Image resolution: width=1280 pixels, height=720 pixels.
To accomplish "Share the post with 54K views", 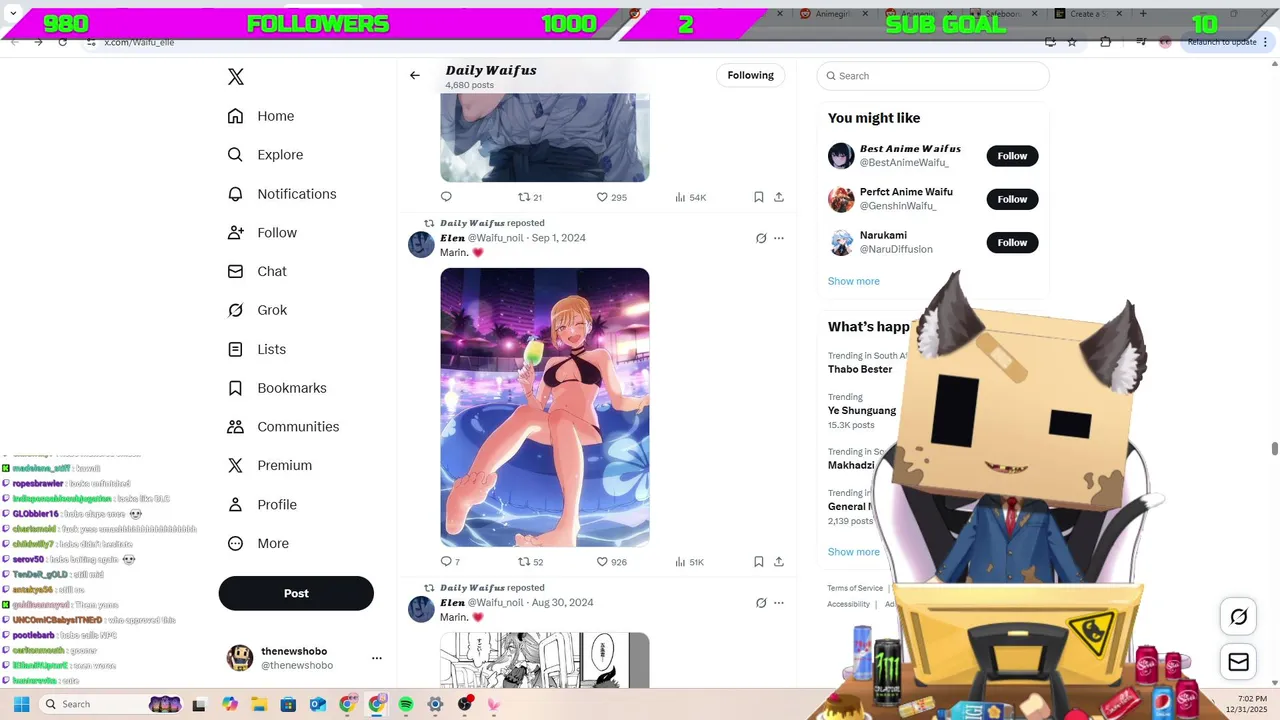I will (779, 197).
